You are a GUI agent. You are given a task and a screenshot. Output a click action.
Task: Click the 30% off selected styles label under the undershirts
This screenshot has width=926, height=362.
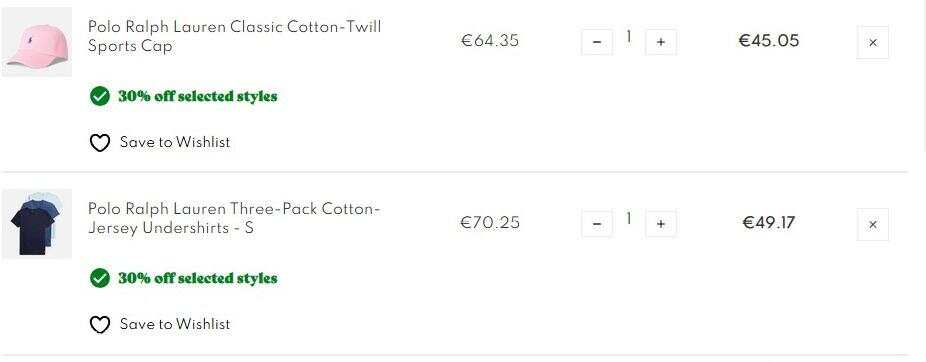click(x=198, y=278)
